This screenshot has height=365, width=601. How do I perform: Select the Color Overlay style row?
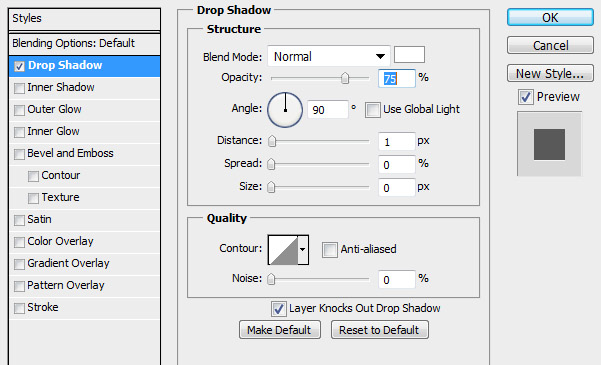[84, 242]
